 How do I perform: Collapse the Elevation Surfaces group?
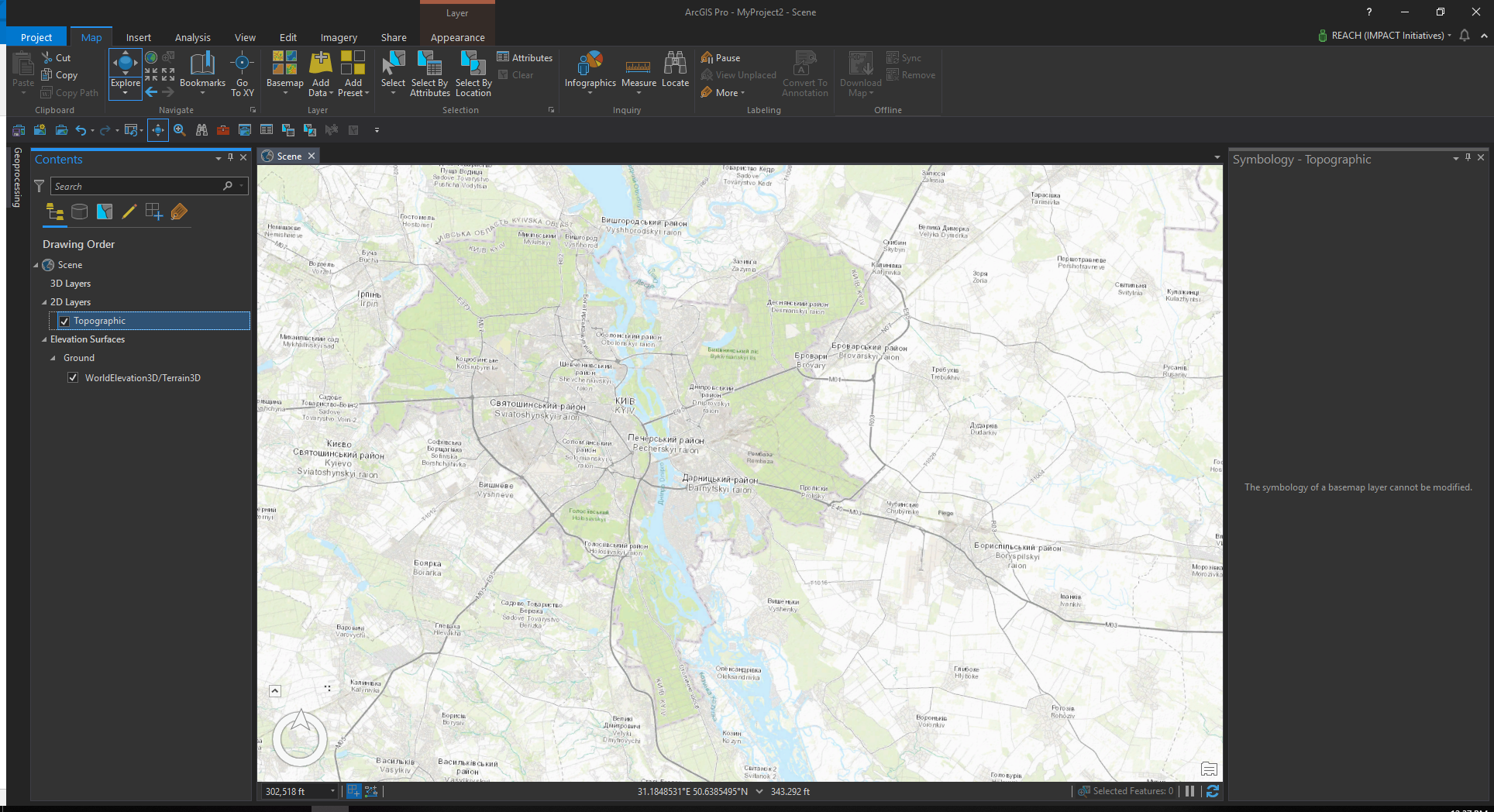tap(44, 339)
